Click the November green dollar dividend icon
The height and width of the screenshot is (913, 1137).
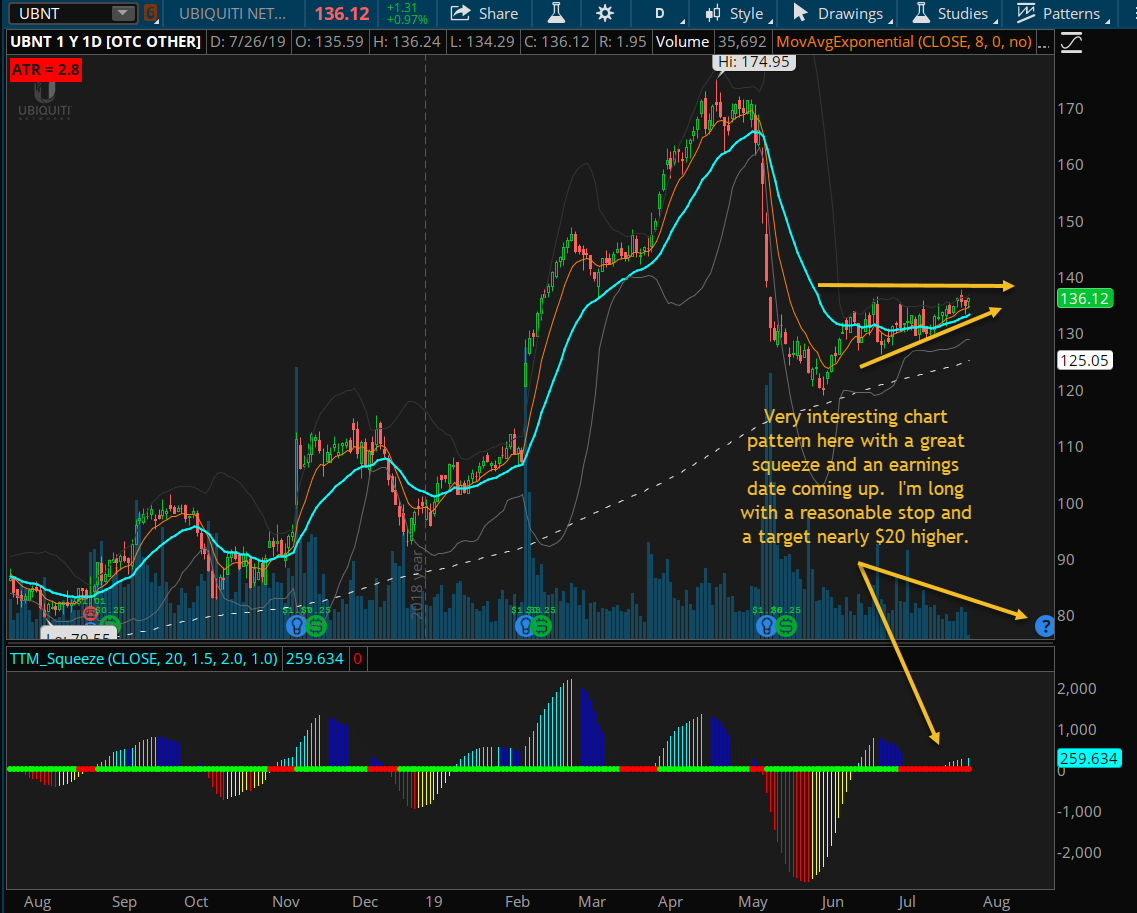[316, 625]
